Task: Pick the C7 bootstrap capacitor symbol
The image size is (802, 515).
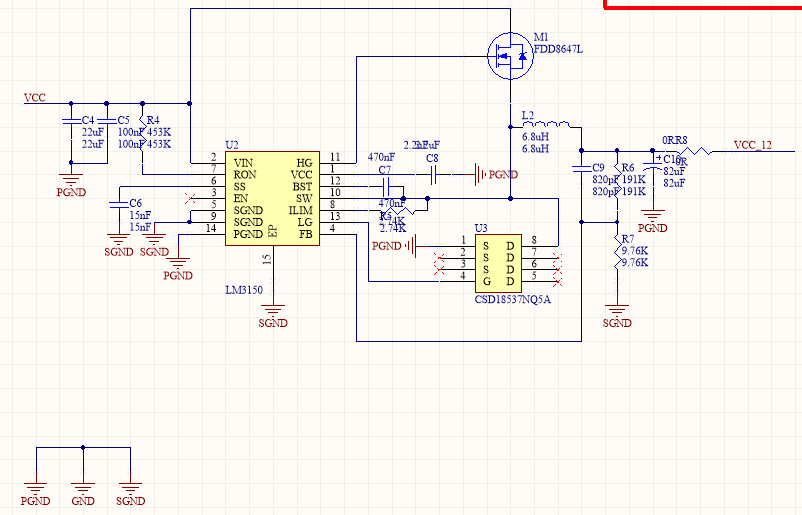Action: click(385, 186)
